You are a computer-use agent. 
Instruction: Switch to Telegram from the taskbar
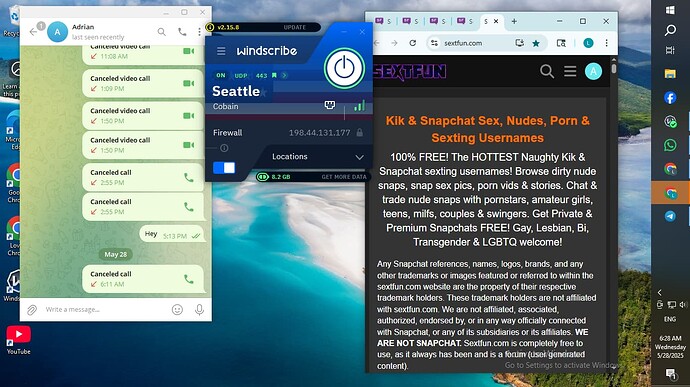point(670,216)
